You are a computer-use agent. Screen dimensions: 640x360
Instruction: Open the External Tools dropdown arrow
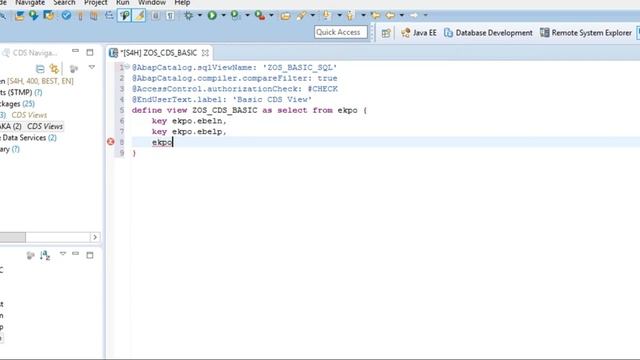click(x=271, y=16)
